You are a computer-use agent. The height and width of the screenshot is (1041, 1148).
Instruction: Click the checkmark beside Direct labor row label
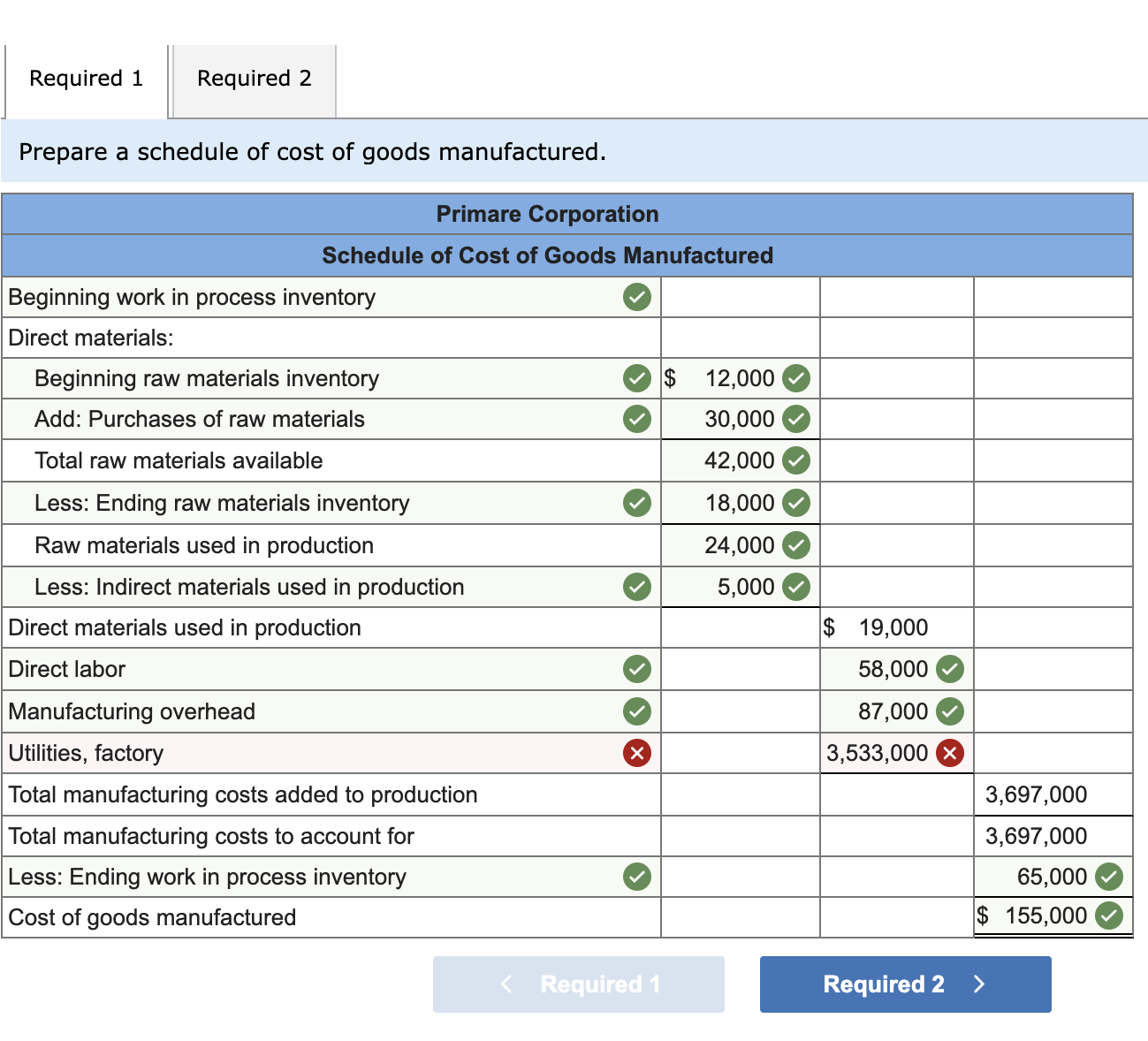(637, 669)
